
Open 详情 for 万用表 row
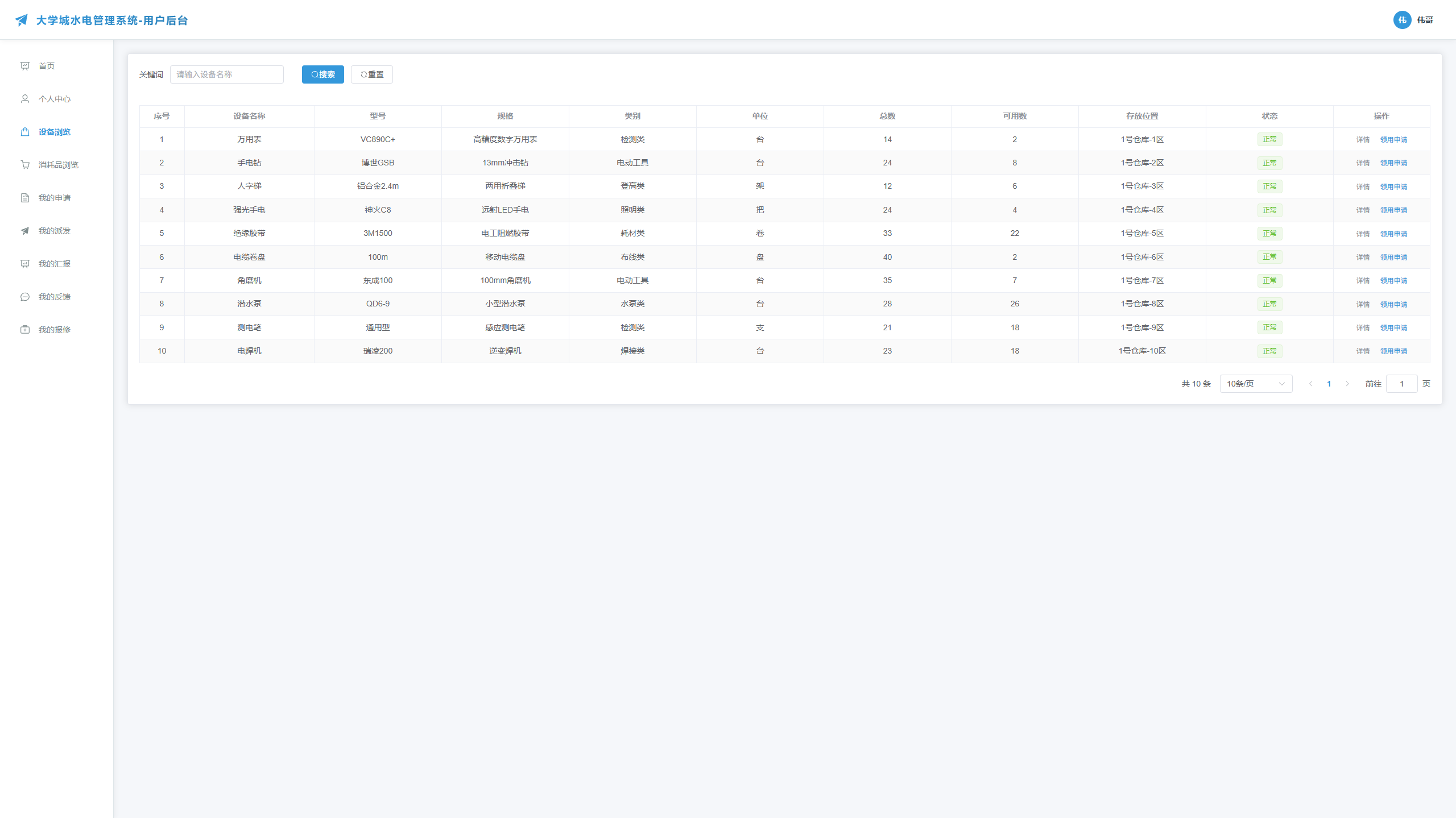(x=1363, y=140)
